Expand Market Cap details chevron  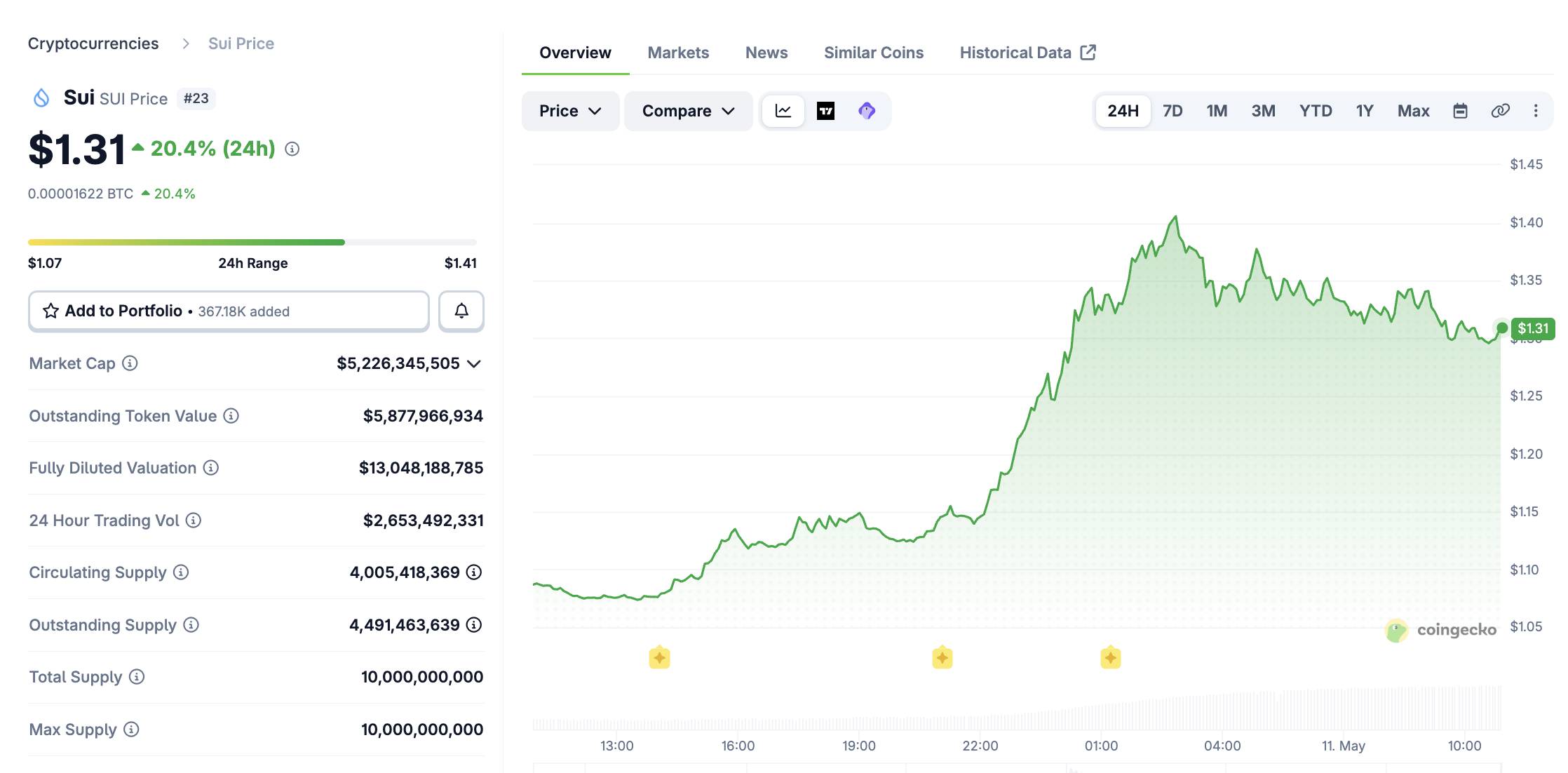pos(474,363)
